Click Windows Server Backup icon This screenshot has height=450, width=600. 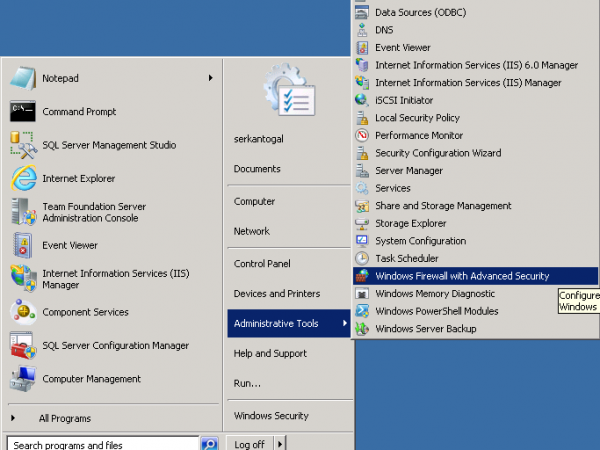[362, 329]
